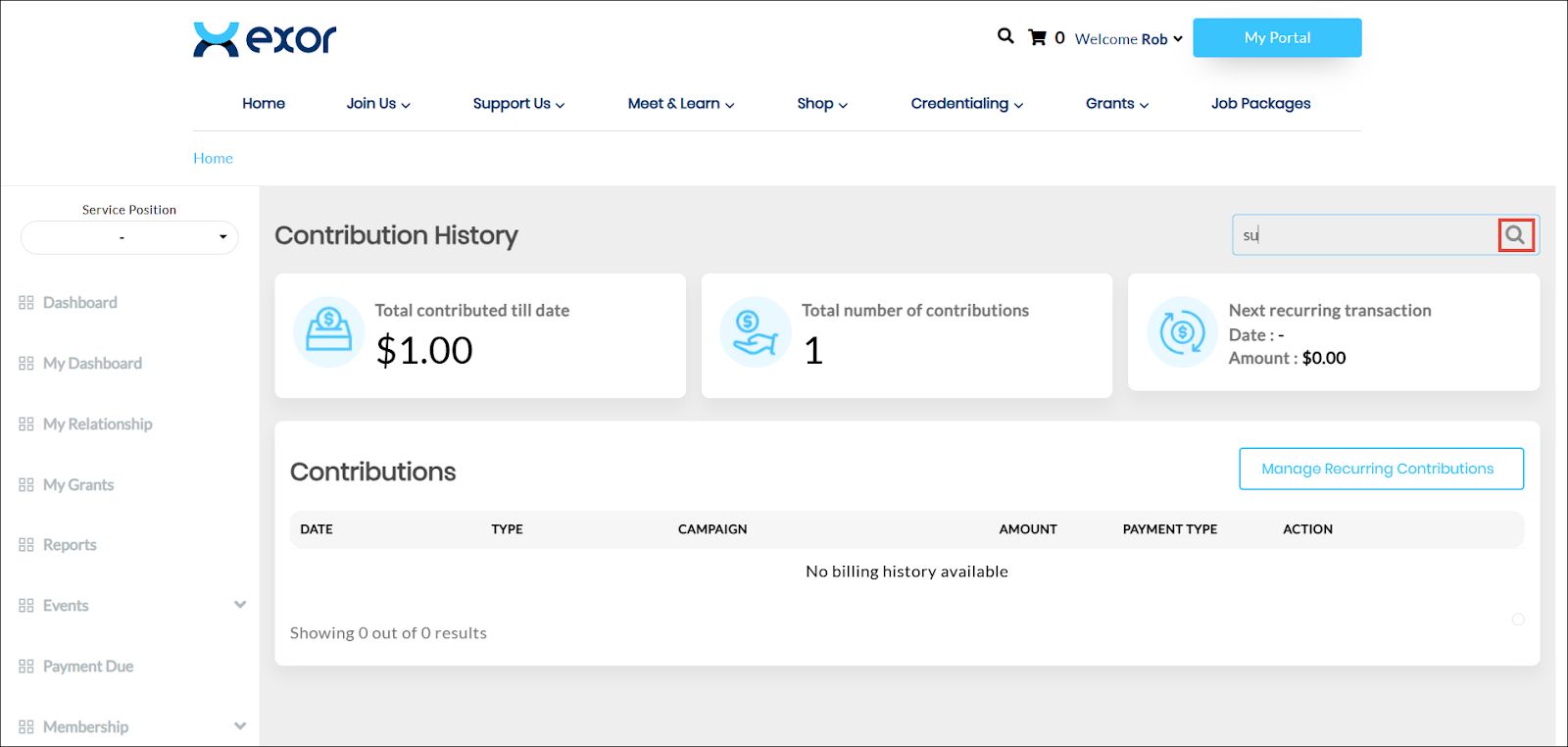Click the contribution search magnifier button
1568x747 pixels.
pyautogui.click(x=1515, y=235)
